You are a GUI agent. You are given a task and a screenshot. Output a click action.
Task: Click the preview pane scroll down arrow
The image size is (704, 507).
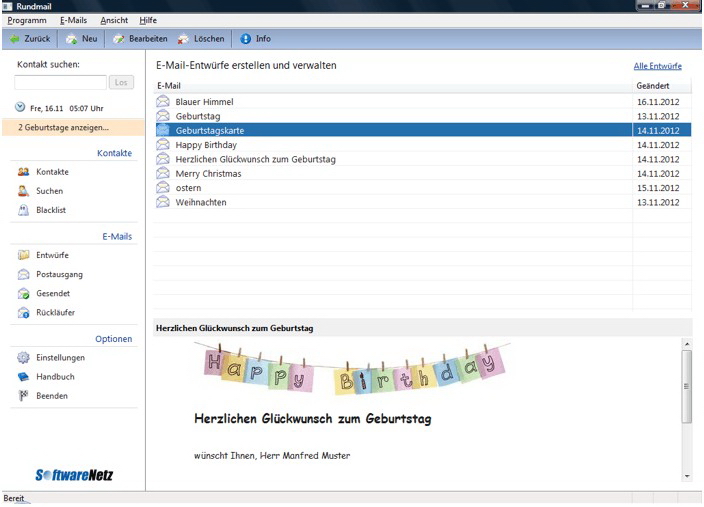687,475
